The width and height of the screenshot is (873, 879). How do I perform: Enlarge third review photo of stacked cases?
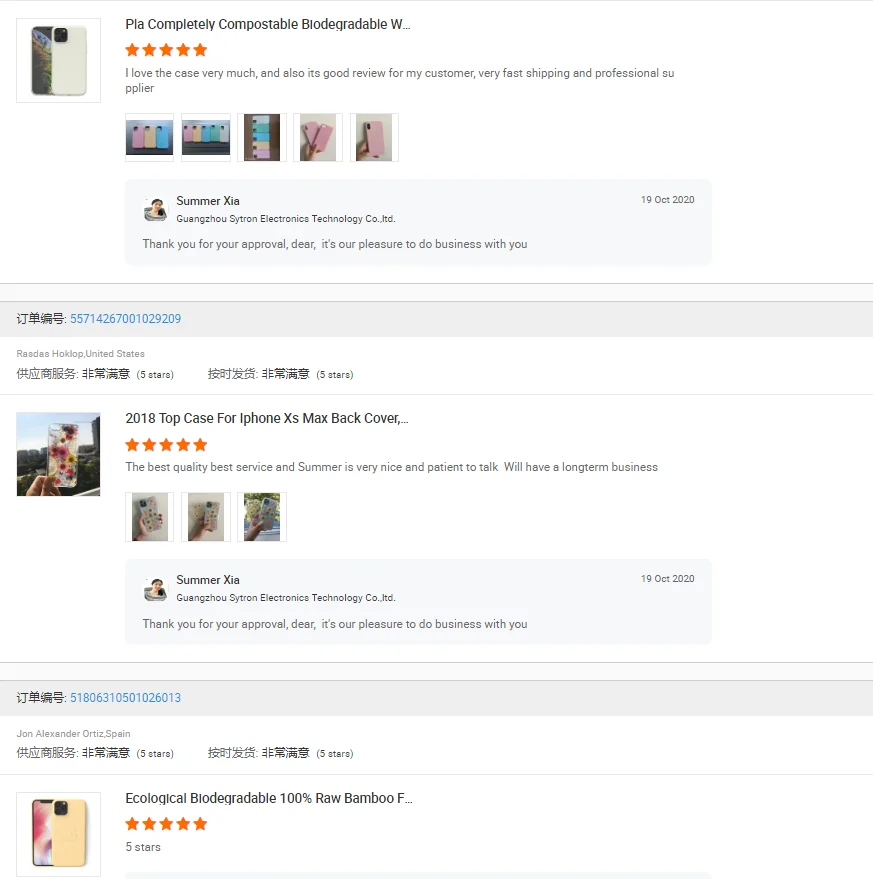(x=262, y=137)
